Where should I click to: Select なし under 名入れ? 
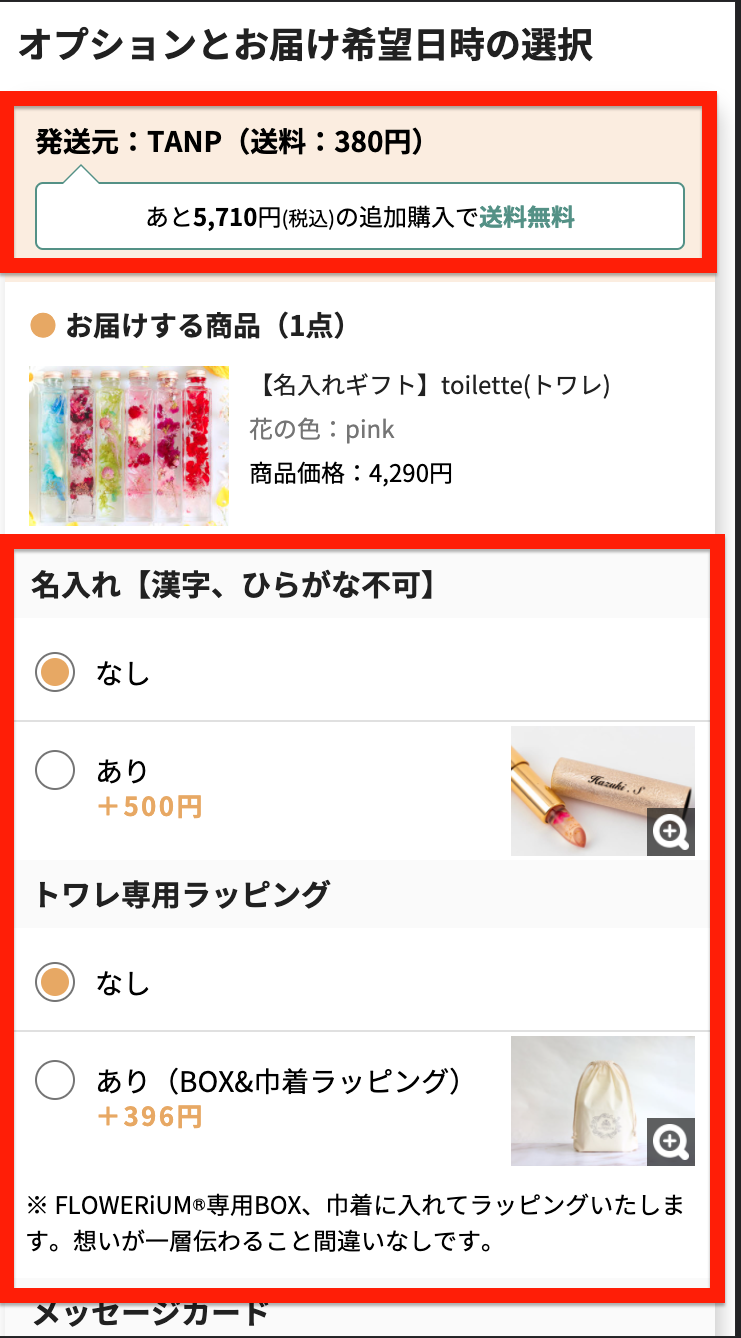point(55,673)
